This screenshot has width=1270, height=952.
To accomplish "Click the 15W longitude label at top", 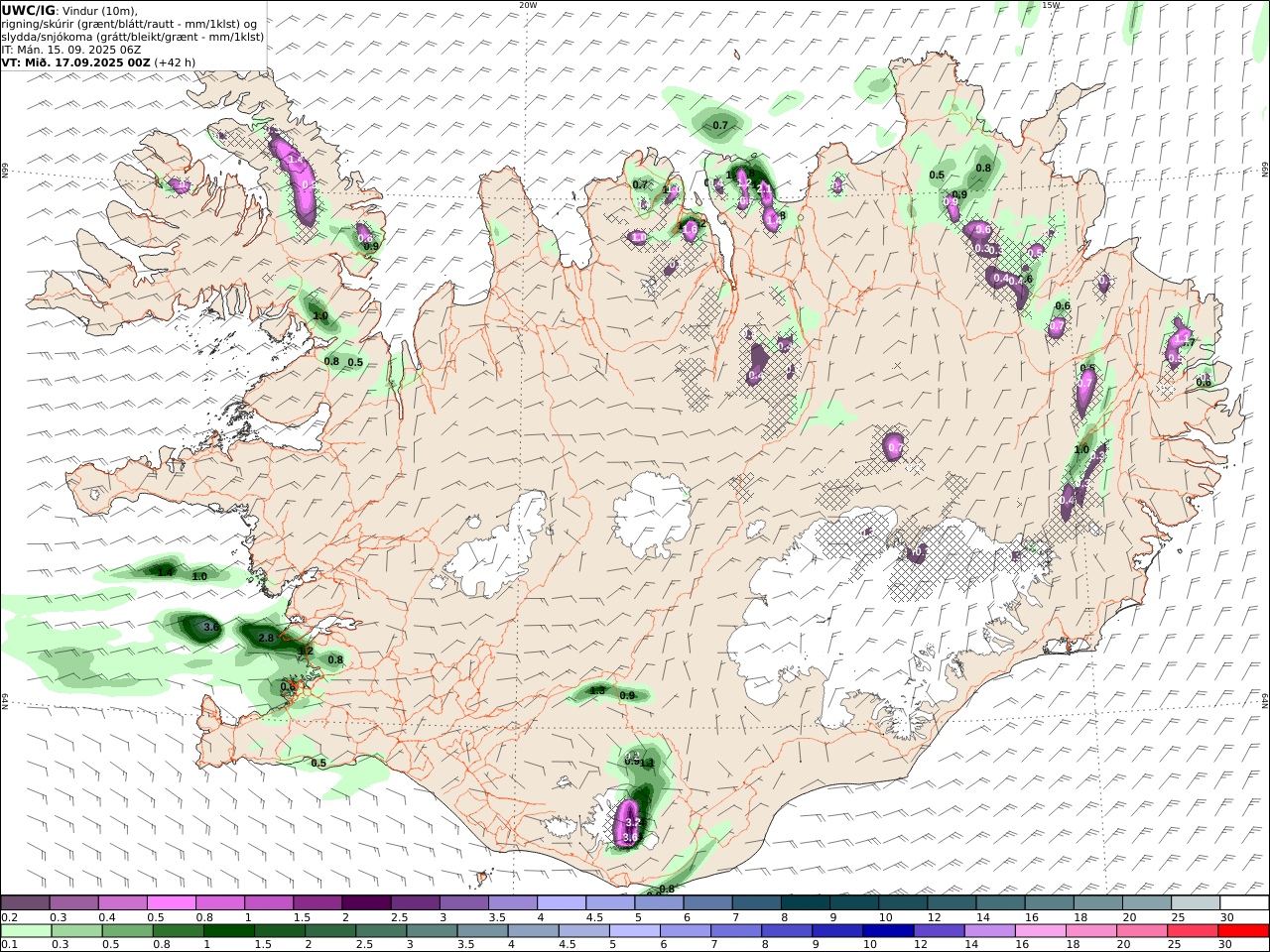I will click(x=1051, y=5).
